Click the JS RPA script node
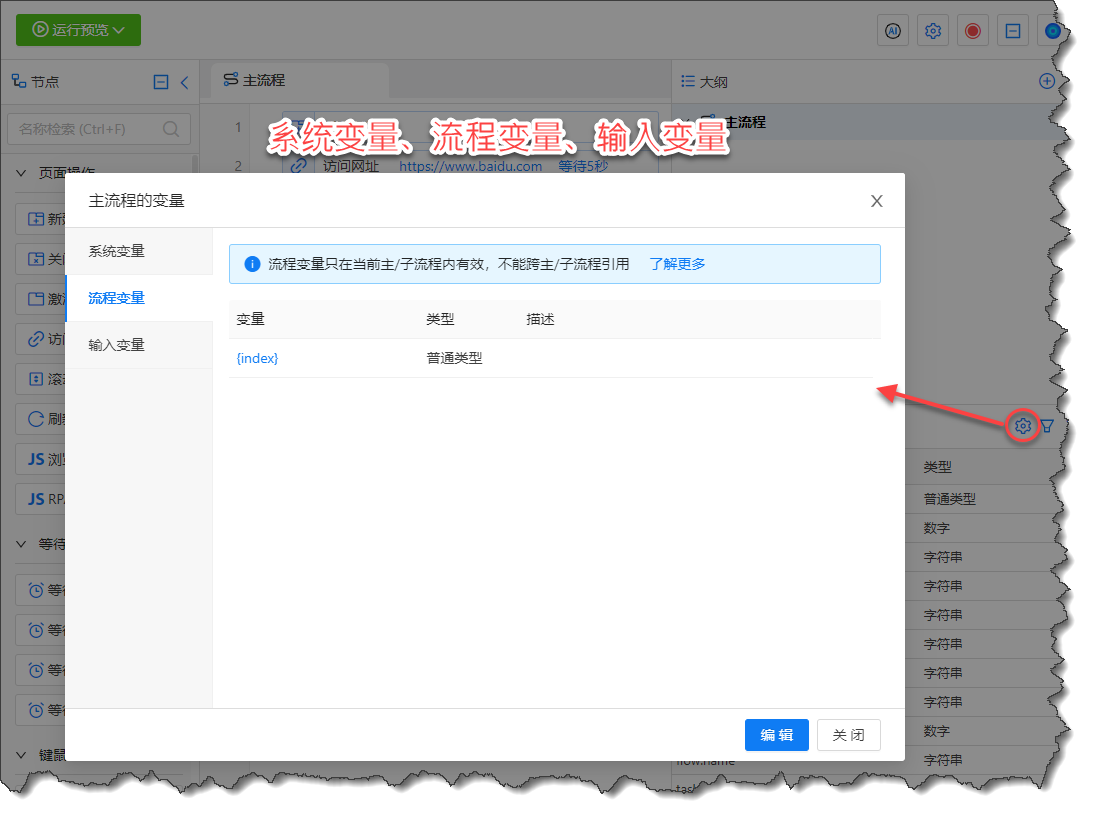 (41, 499)
